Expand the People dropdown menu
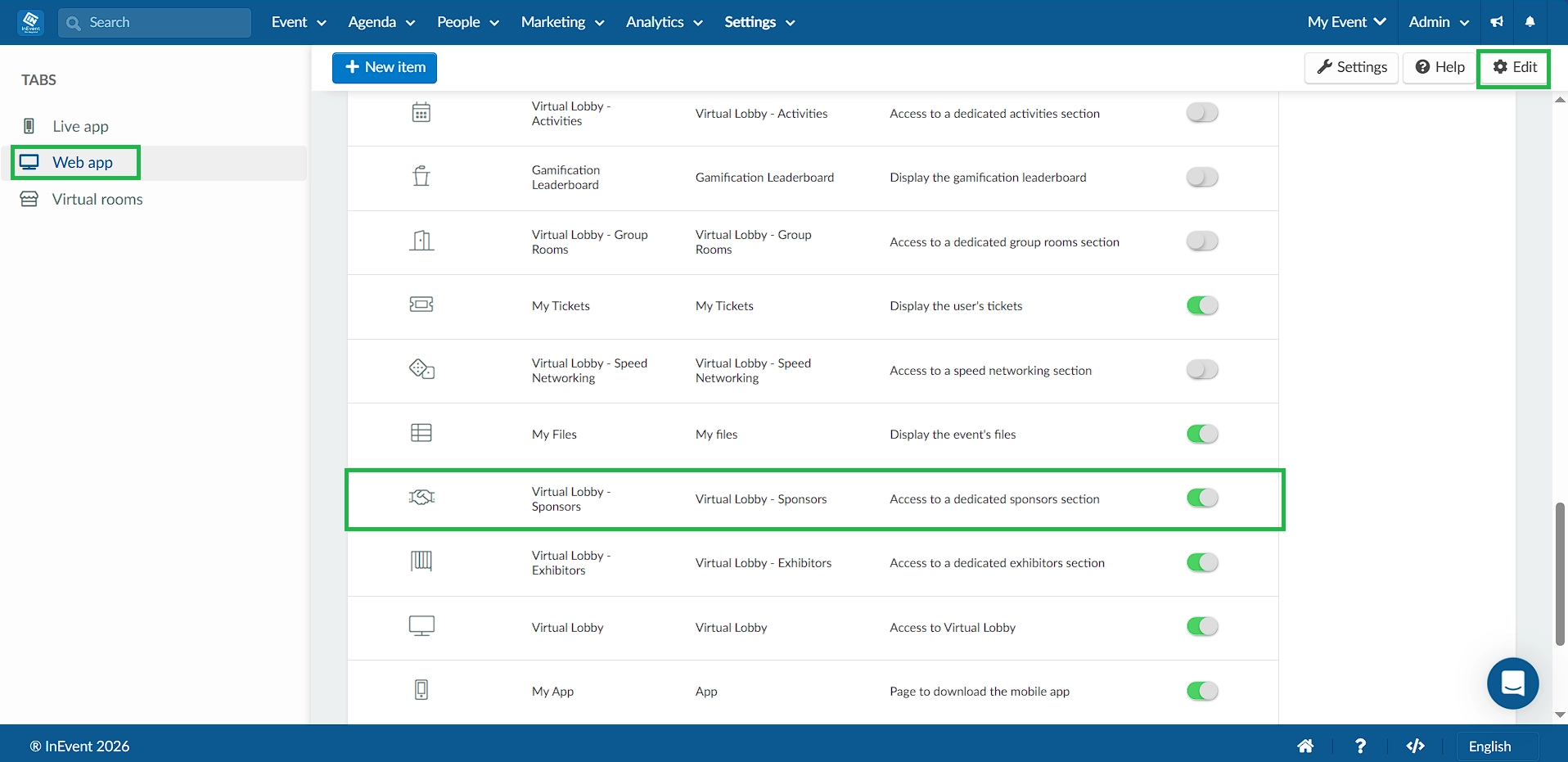This screenshot has height=762, width=1568. pos(468,22)
